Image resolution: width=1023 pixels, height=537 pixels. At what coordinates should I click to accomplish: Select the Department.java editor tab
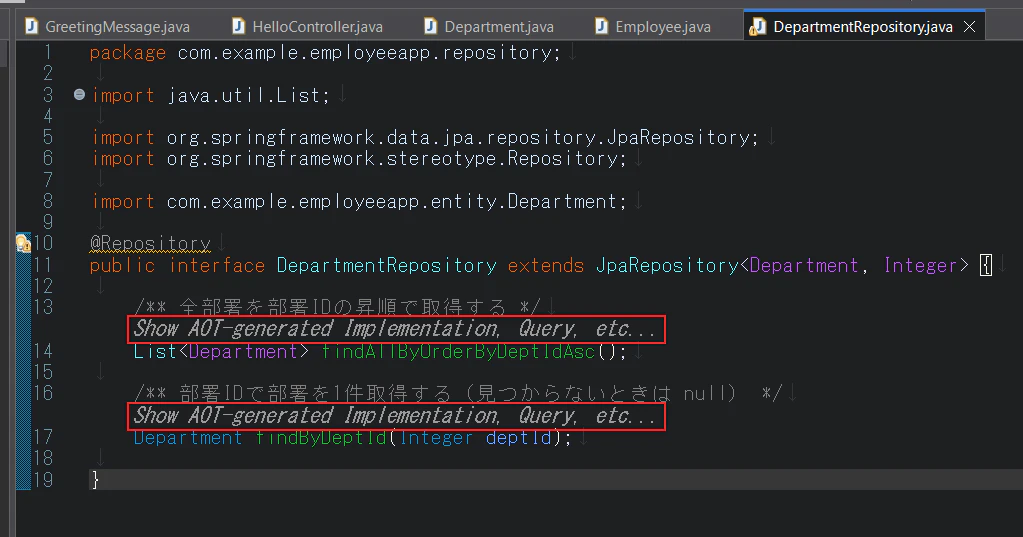(489, 27)
